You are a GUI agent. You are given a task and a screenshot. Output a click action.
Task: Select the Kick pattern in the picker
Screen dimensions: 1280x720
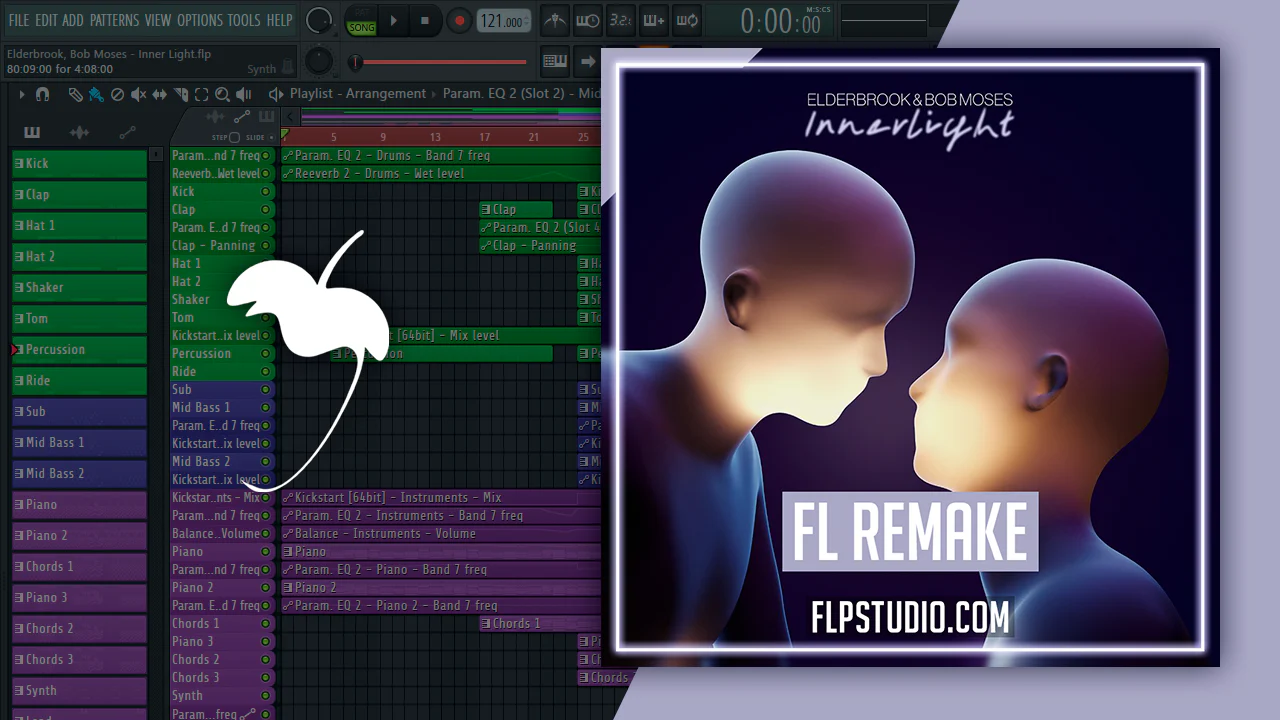[79, 164]
